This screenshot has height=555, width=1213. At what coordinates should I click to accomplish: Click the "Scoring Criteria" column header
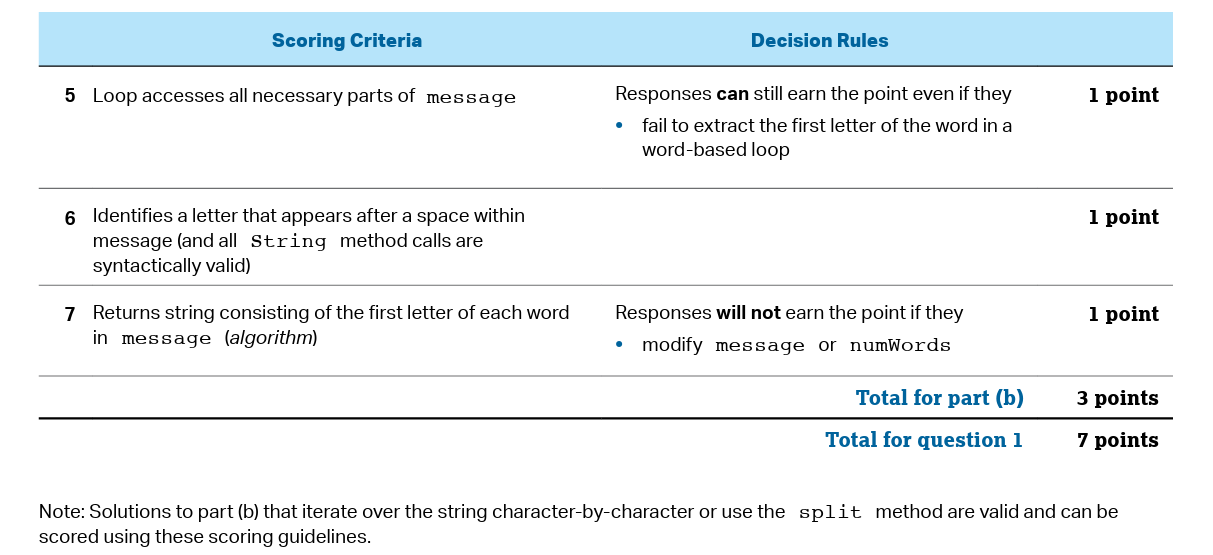pos(346,41)
